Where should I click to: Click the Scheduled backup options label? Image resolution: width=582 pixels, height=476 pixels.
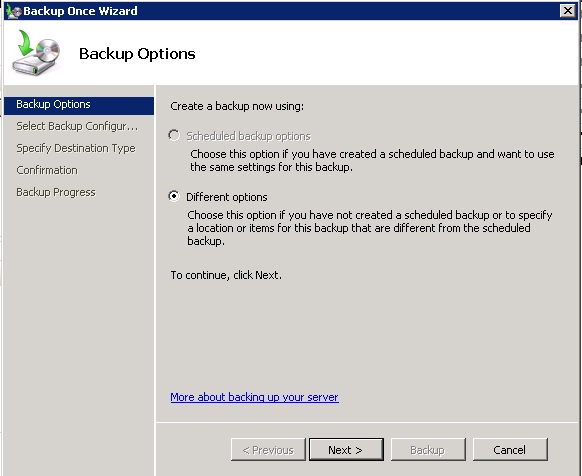(x=248, y=136)
